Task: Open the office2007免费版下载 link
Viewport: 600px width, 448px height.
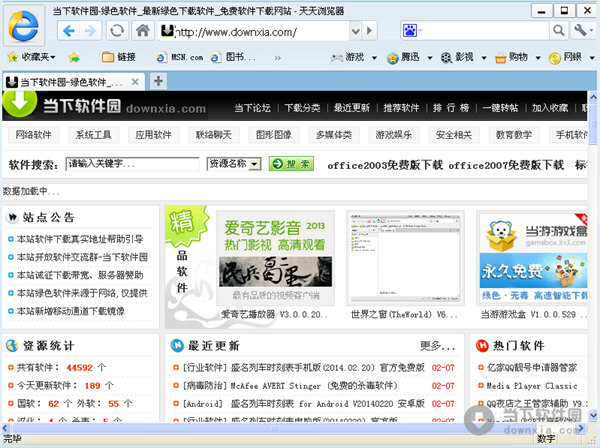Action: pyautogui.click(x=506, y=165)
